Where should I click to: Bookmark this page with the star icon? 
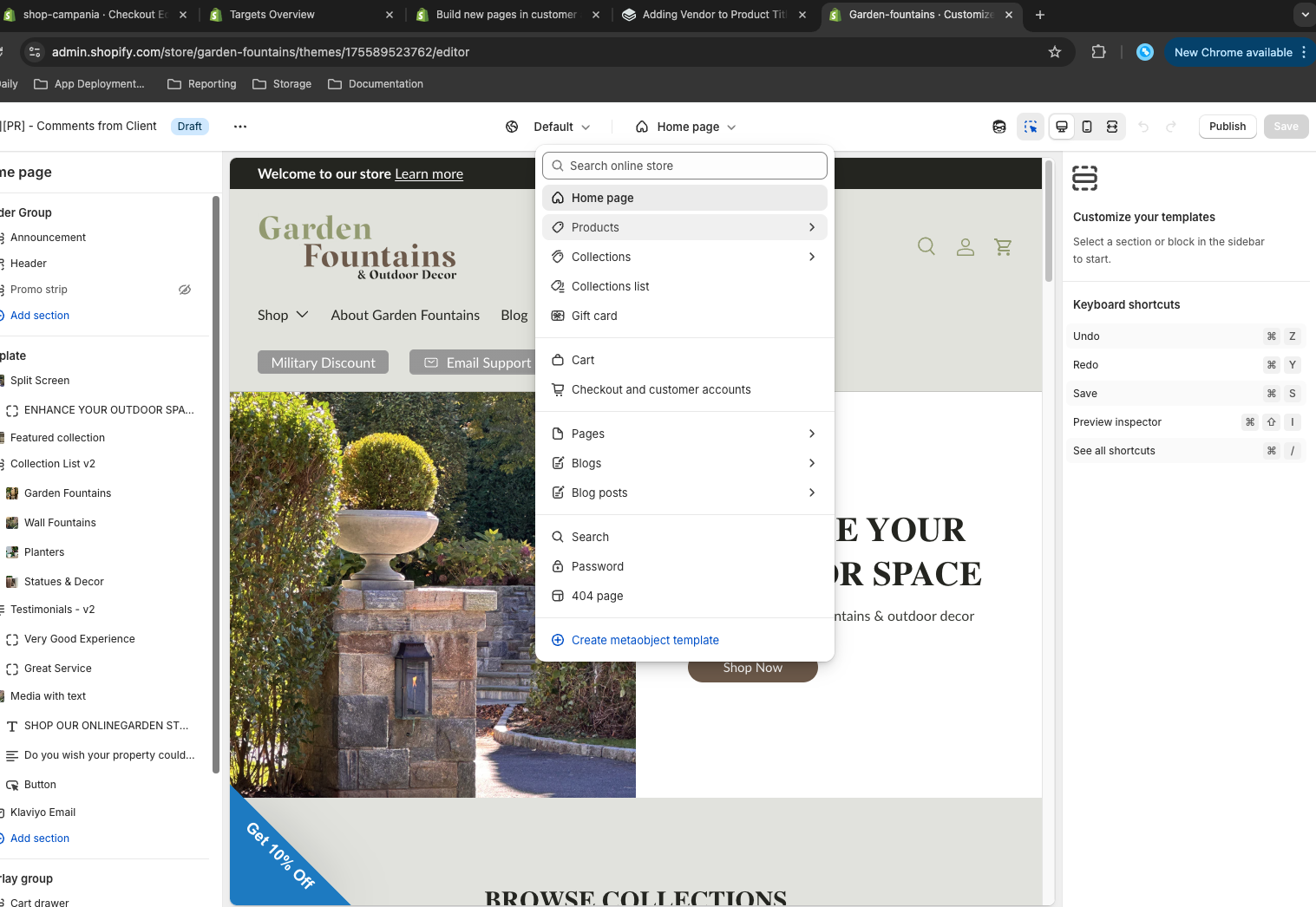click(1055, 52)
